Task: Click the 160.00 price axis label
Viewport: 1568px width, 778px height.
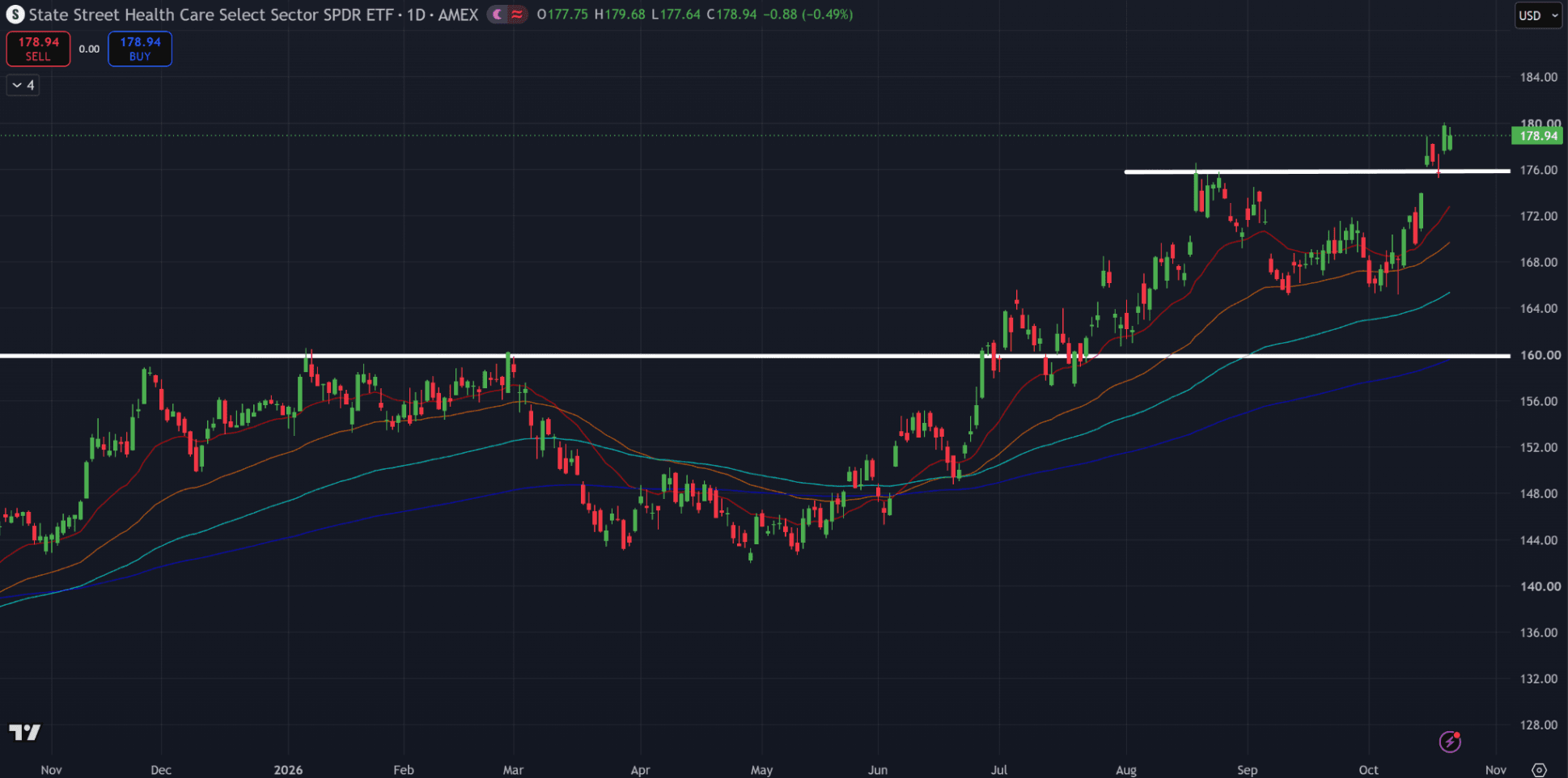Action: 1540,355
